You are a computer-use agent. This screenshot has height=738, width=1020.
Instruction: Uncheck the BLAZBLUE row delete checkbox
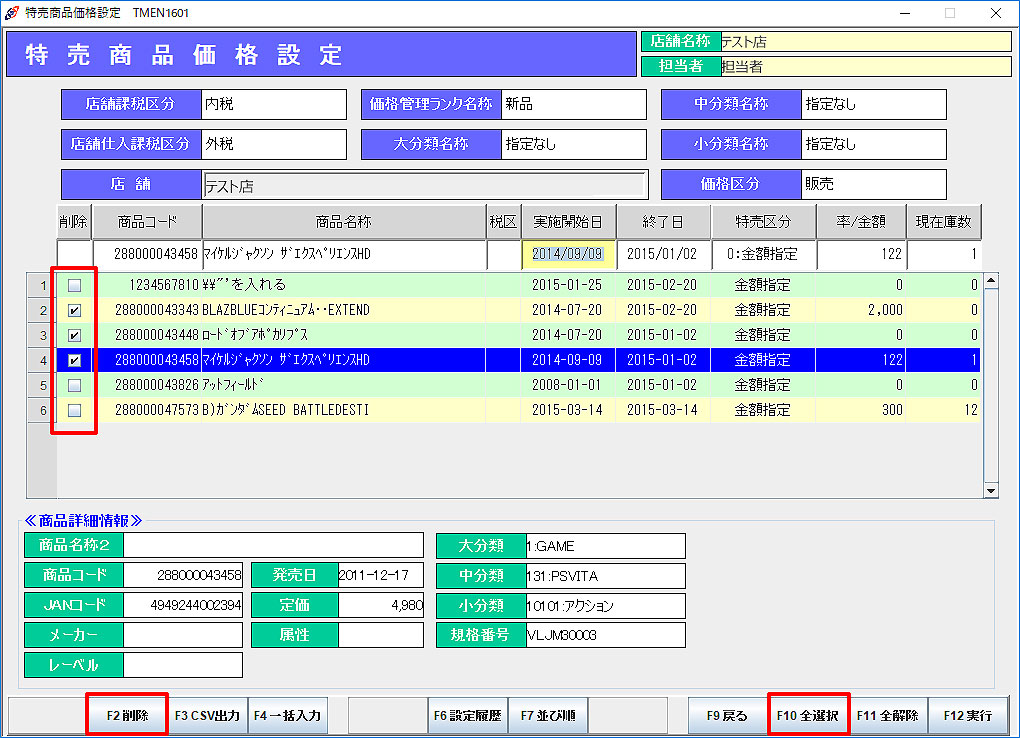pyautogui.click(x=74, y=310)
